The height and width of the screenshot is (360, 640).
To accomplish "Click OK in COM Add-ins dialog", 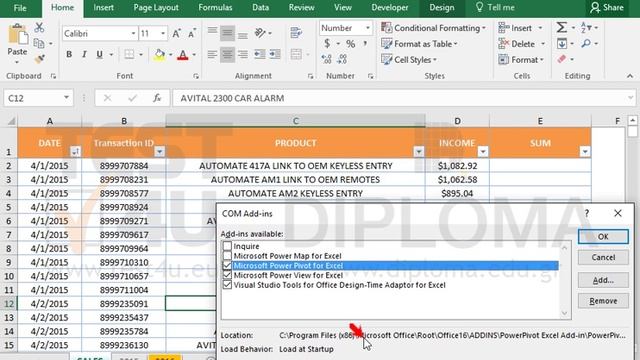I will (603, 237).
